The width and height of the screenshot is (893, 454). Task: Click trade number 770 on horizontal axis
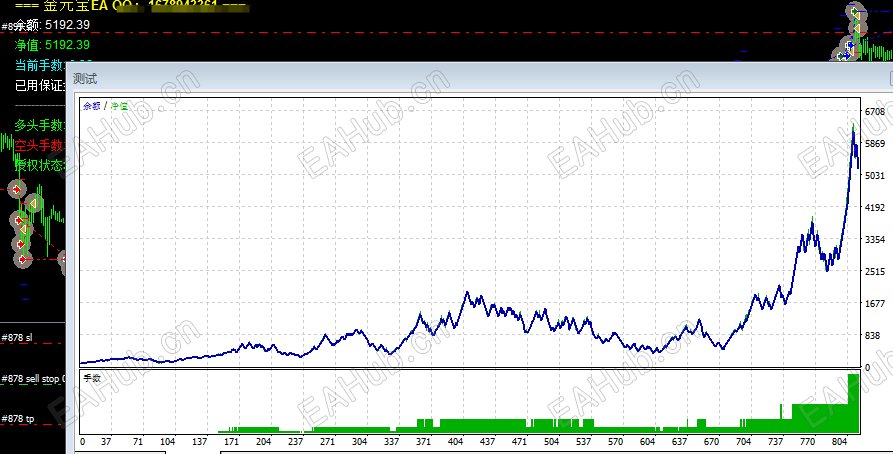[808, 441]
